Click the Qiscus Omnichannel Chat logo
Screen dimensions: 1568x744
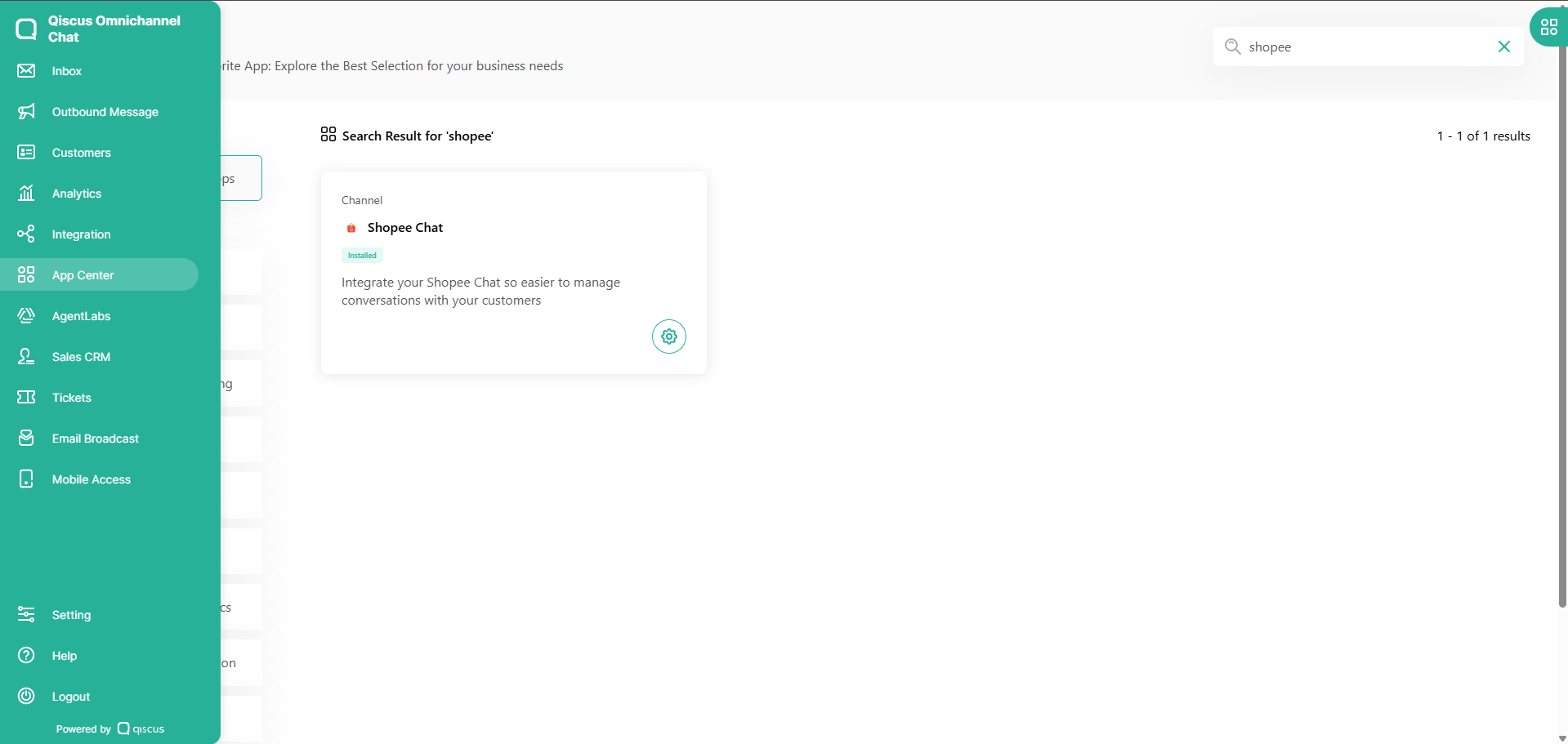point(26,29)
